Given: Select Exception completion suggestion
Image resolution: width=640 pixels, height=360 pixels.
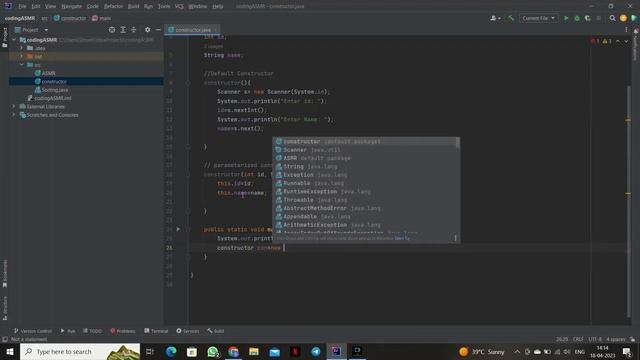Looking at the screenshot, I should [x=365, y=175].
